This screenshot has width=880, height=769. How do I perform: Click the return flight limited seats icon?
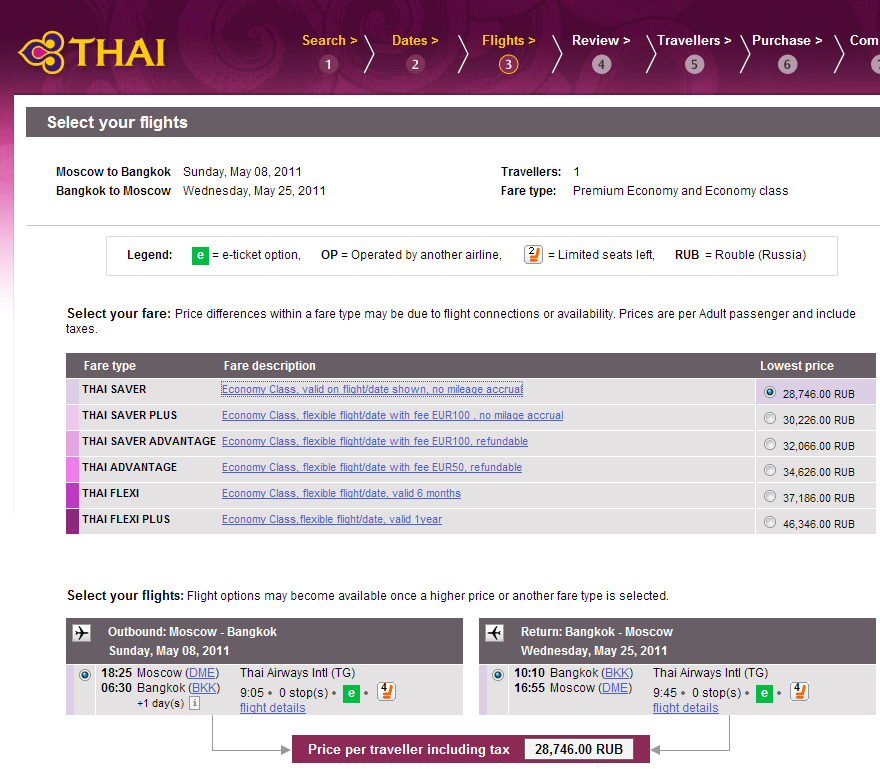pos(799,692)
